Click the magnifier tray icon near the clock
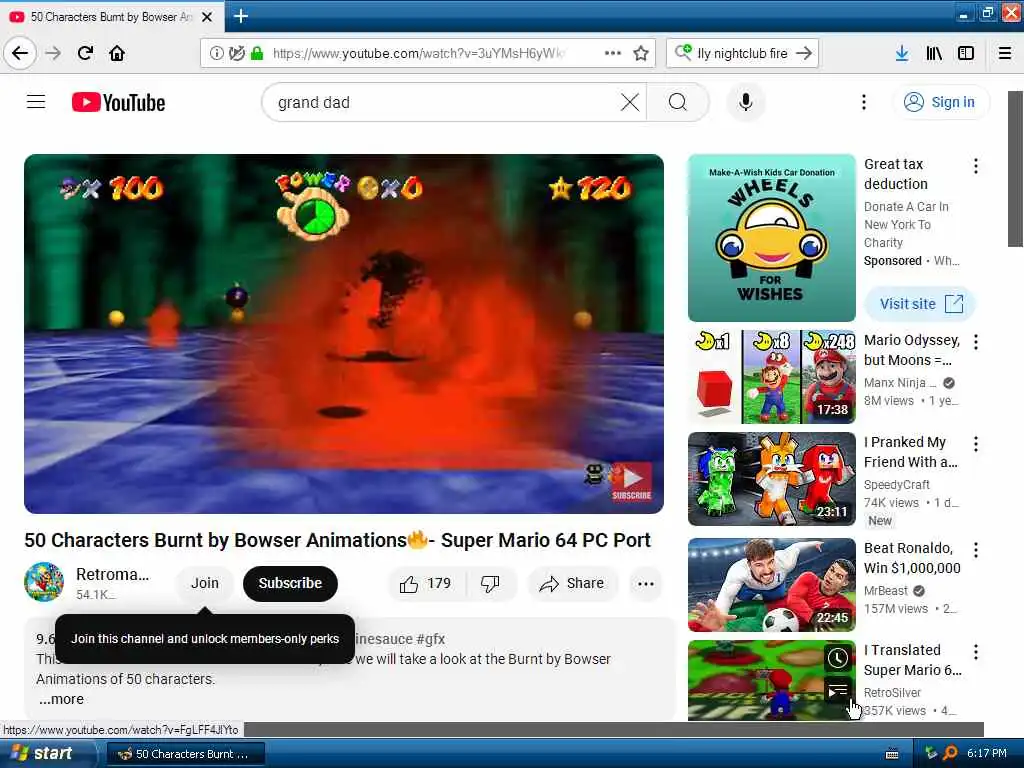This screenshot has height=768, width=1024. coord(950,753)
